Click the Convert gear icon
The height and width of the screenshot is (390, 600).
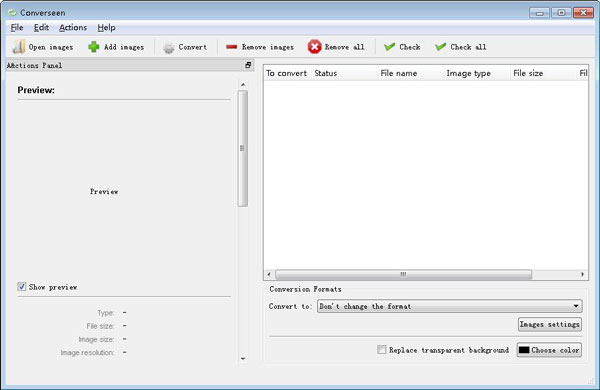pyautogui.click(x=168, y=47)
